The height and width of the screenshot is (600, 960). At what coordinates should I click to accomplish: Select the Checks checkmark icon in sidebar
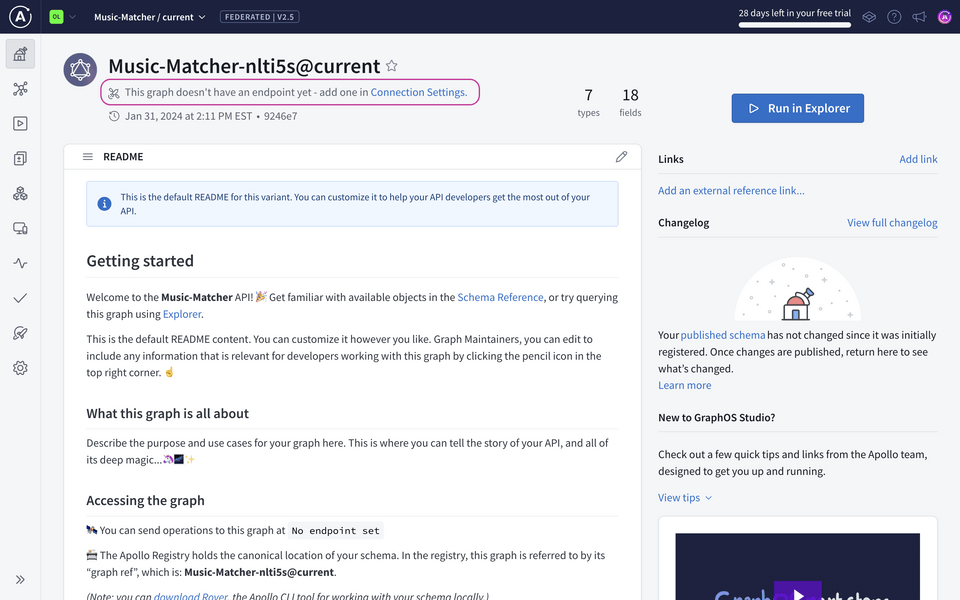tap(20, 297)
